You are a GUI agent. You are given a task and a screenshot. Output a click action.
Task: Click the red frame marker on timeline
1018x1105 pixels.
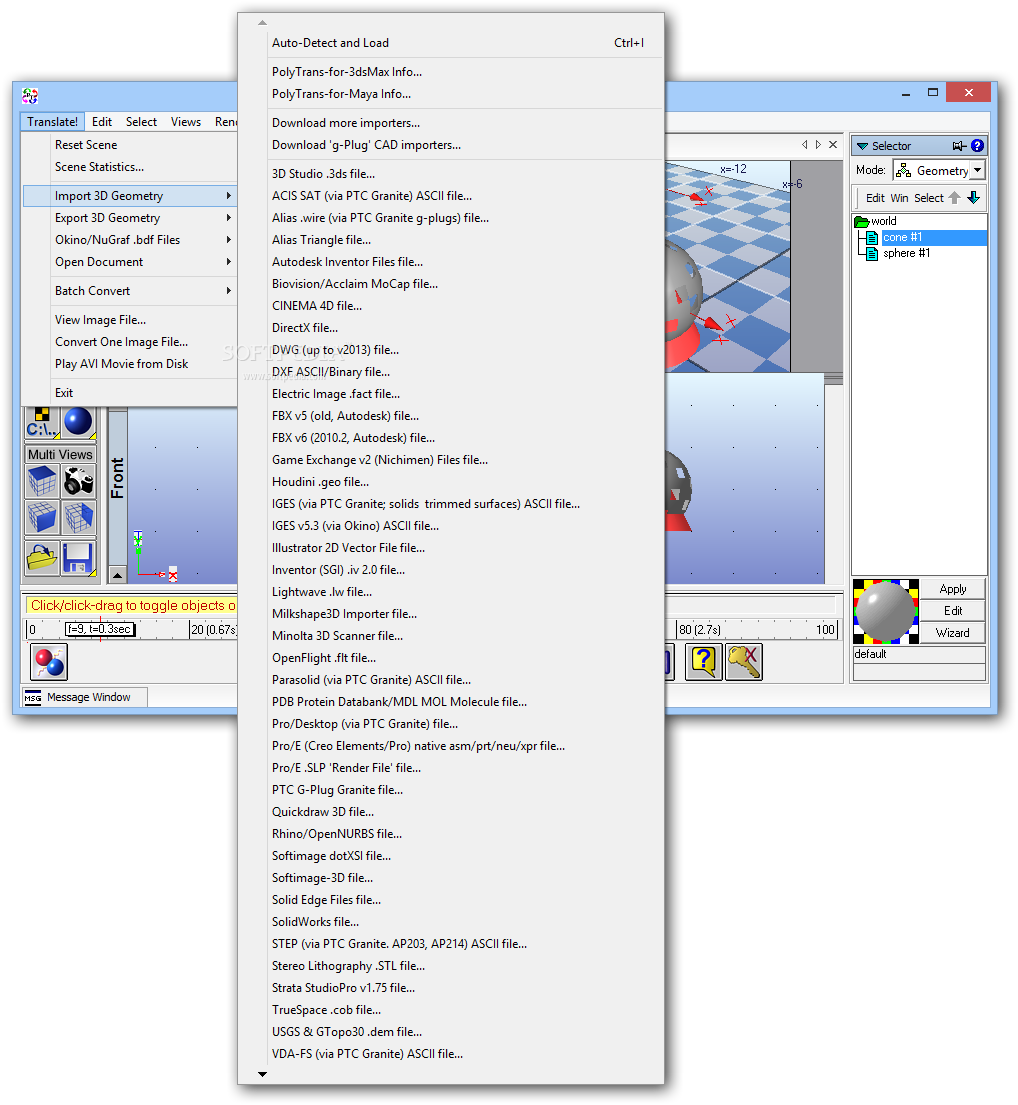click(100, 629)
